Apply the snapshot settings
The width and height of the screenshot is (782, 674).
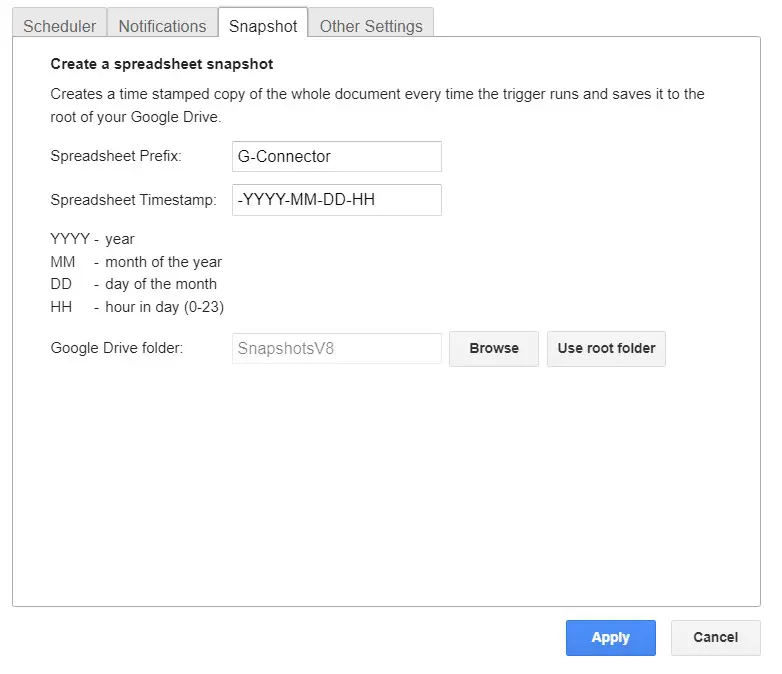610,637
